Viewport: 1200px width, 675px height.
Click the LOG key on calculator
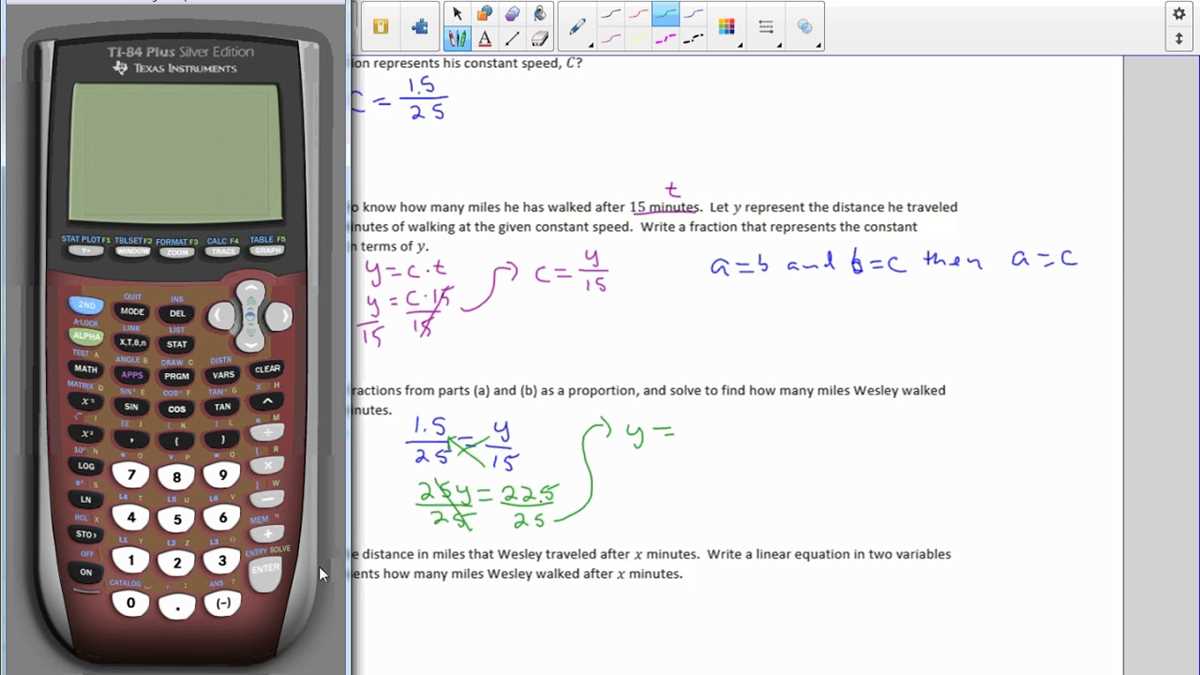(x=86, y=466)
